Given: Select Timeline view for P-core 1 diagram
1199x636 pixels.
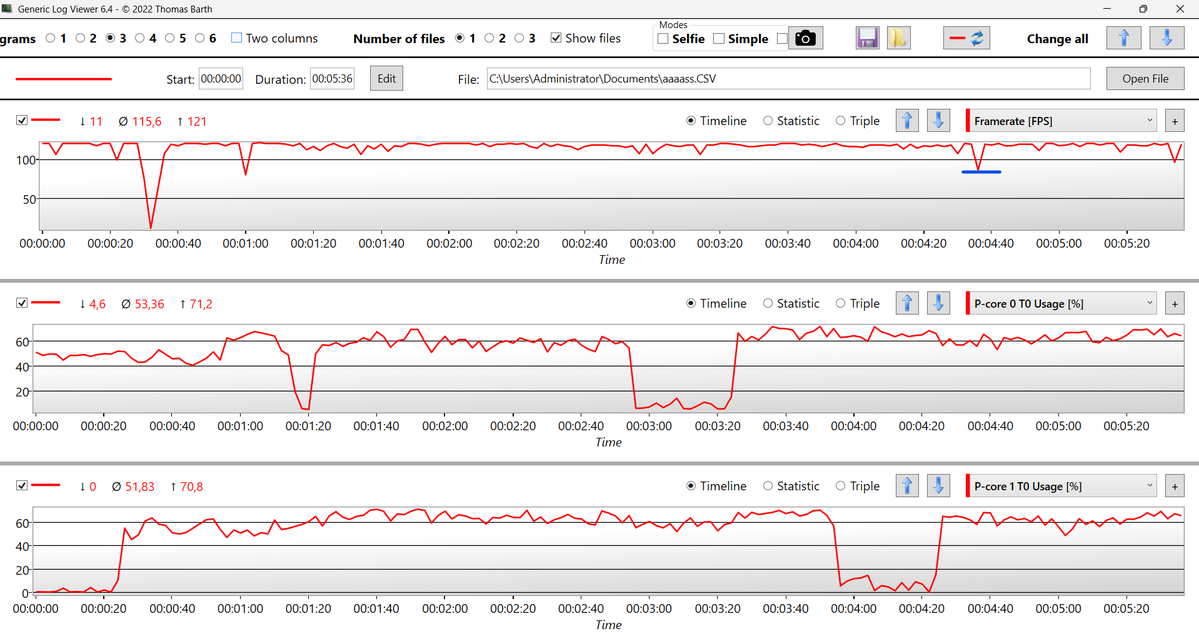Looking at the screenshot, I should [x=691, y=486].
